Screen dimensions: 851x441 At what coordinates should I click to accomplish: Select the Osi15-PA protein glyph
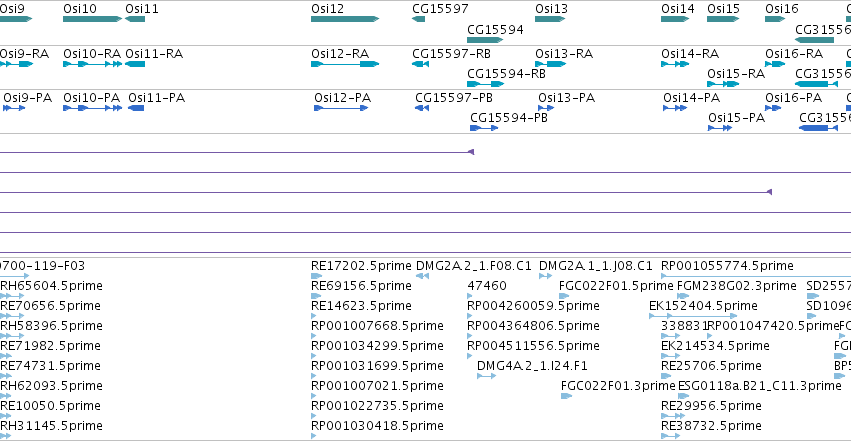click(720, 128)
